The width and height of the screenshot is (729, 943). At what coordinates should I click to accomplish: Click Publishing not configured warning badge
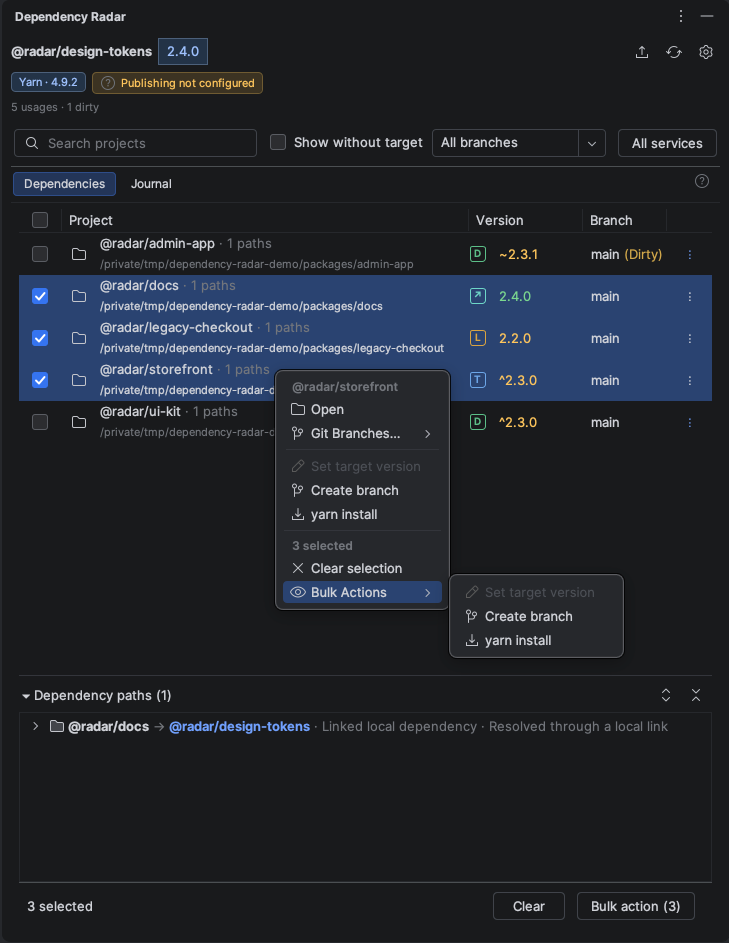tap(177, 83)
